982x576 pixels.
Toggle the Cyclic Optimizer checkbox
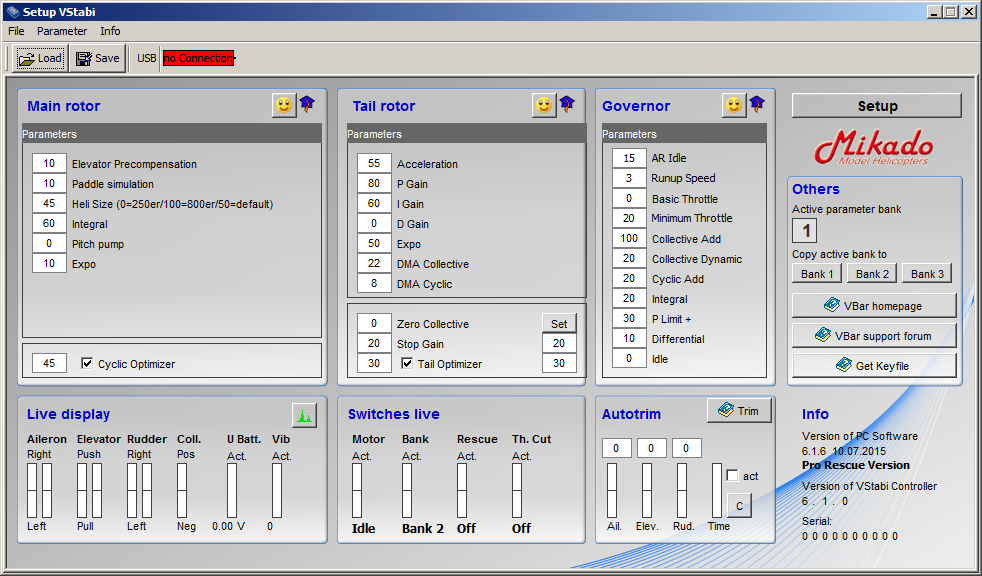(x=87, y=363)
